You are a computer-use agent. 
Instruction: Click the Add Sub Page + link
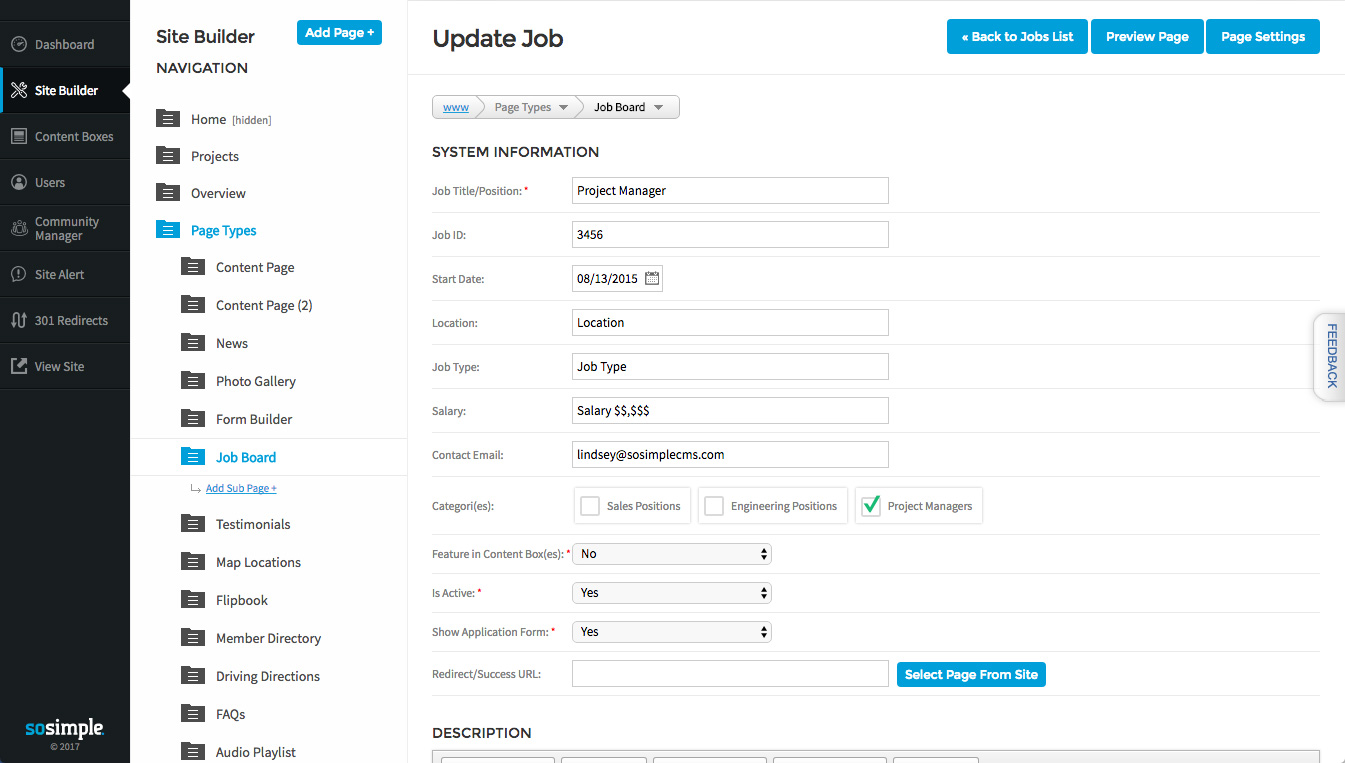241,489
